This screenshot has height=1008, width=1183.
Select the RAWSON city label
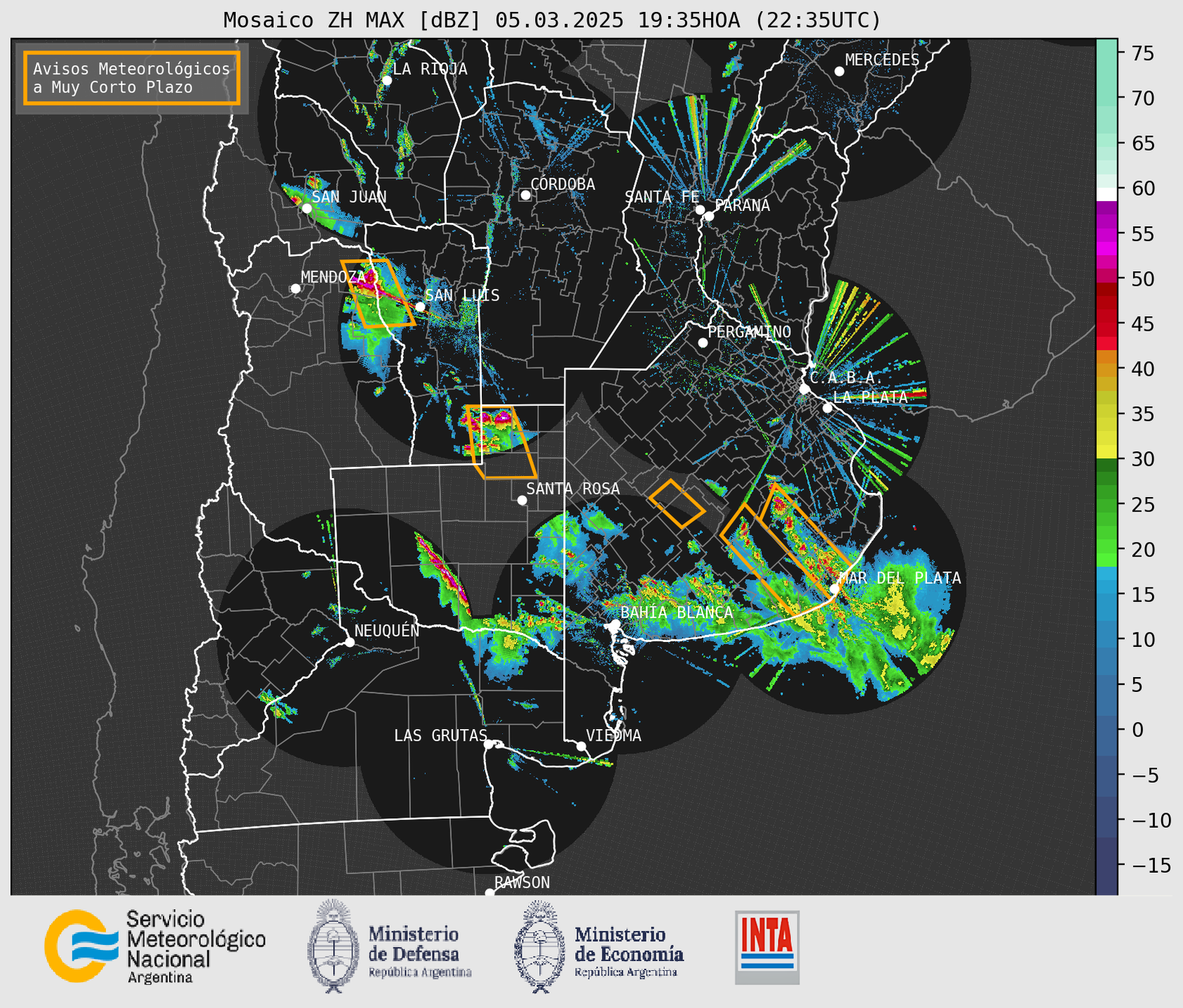pyautogui.click(x=522, y=883)
